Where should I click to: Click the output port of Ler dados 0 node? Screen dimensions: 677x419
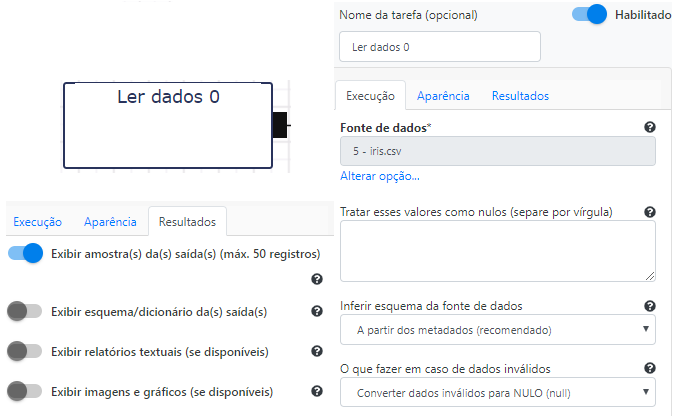tap(280, 125)
